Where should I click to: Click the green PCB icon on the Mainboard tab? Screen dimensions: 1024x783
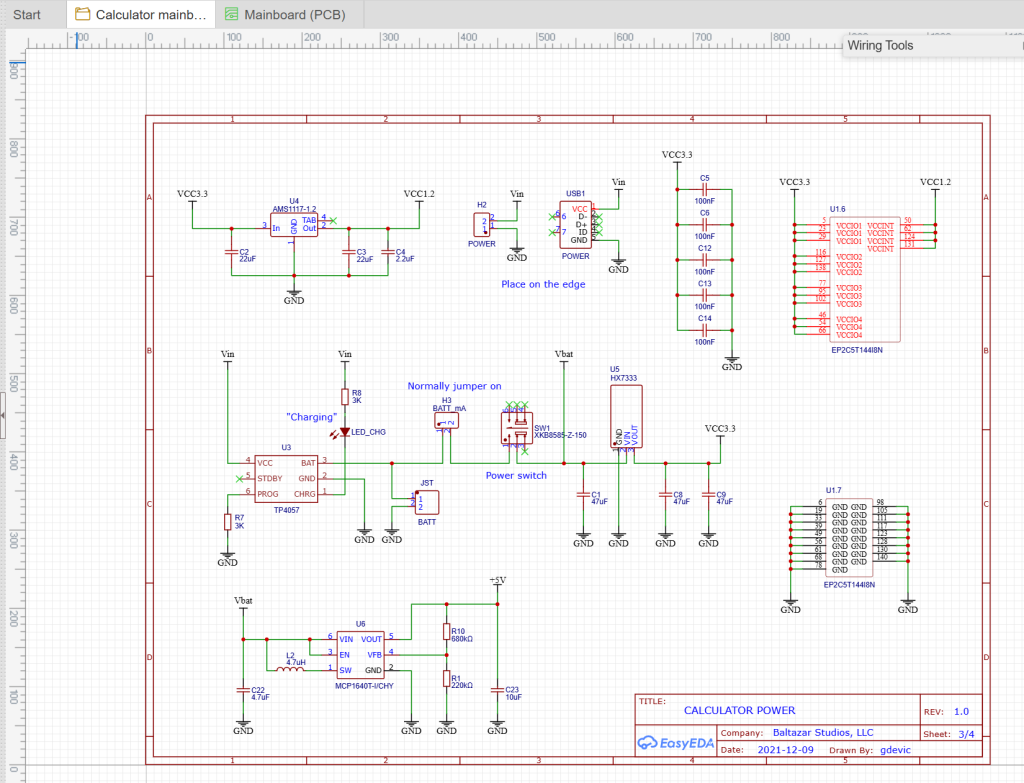click(230, 15)
